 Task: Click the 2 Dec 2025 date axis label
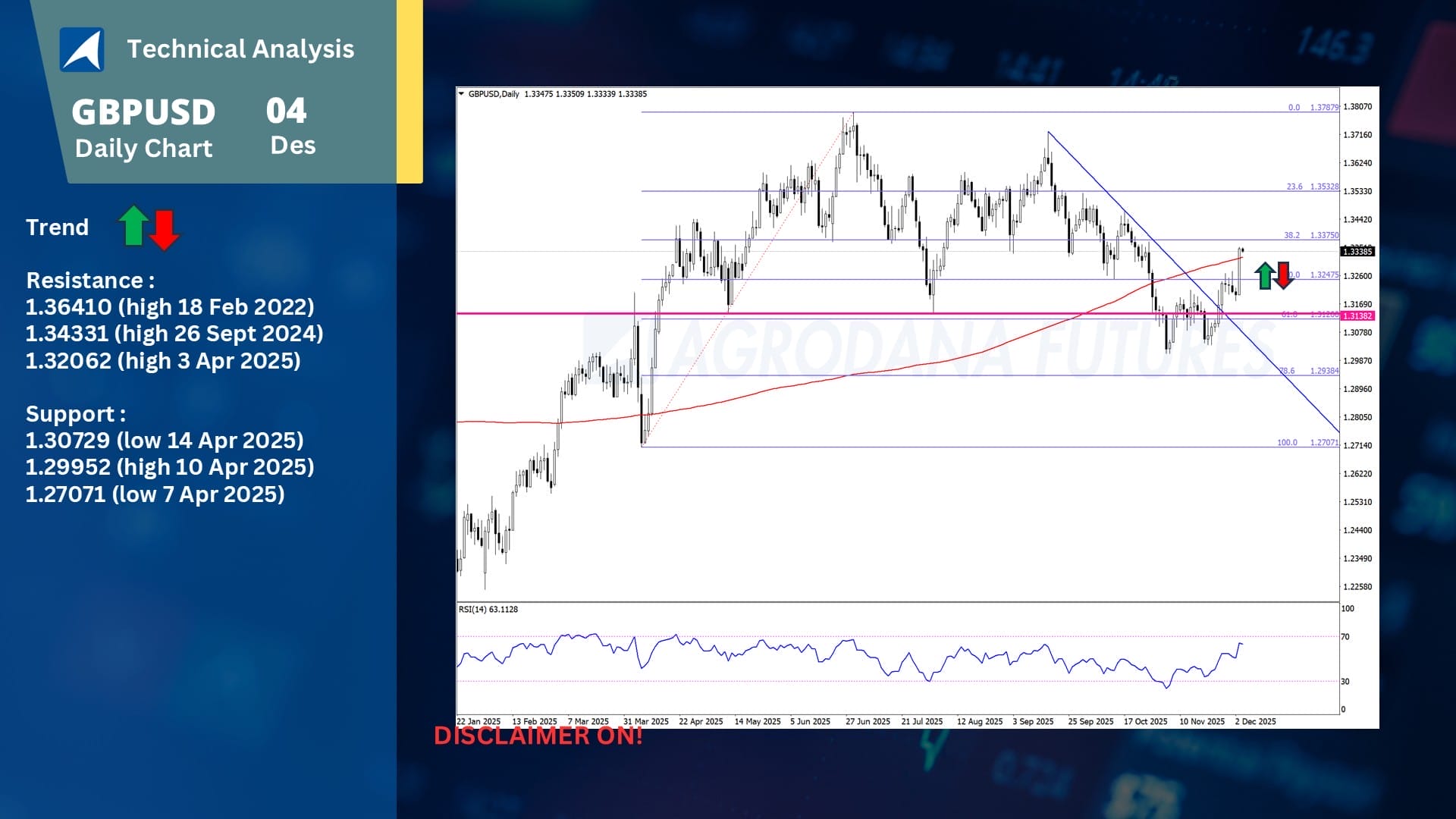pos(1255,722)
